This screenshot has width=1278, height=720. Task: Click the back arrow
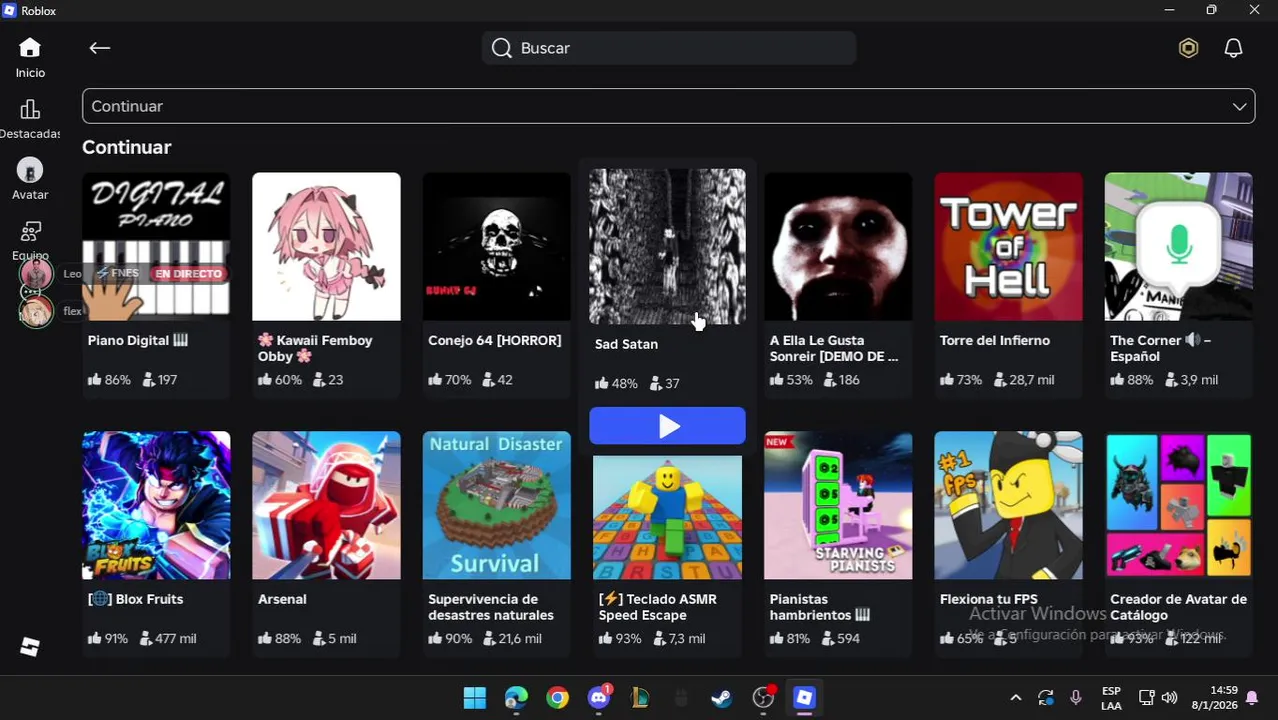[x=99, y=48]
